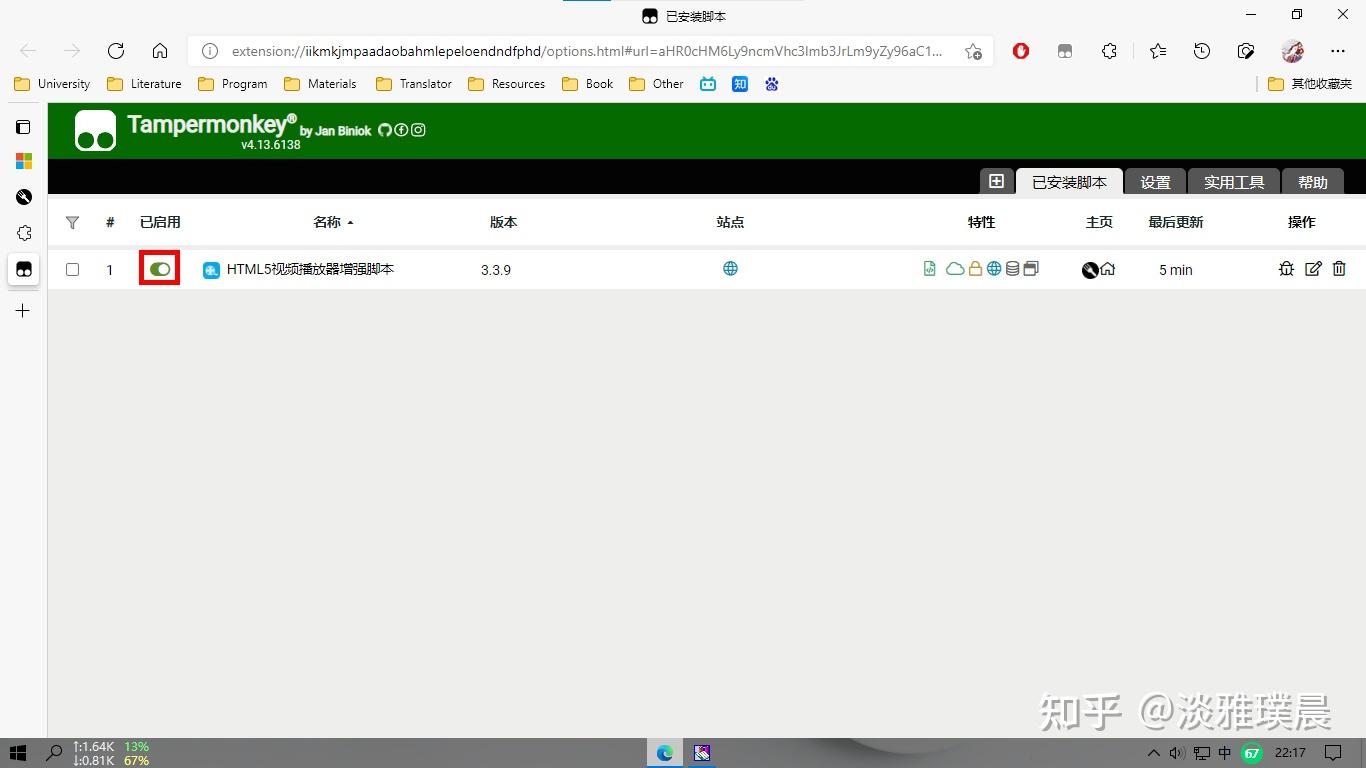Open the University bookmarks folder

pyautogui.click(x=51, y=84)
